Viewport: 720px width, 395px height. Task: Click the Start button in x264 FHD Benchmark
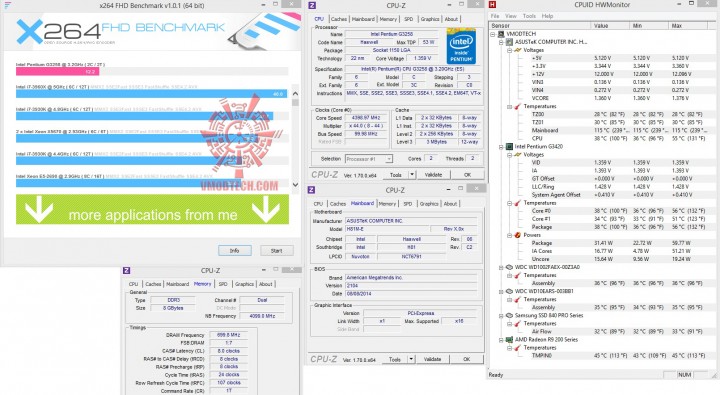point(276,251)
